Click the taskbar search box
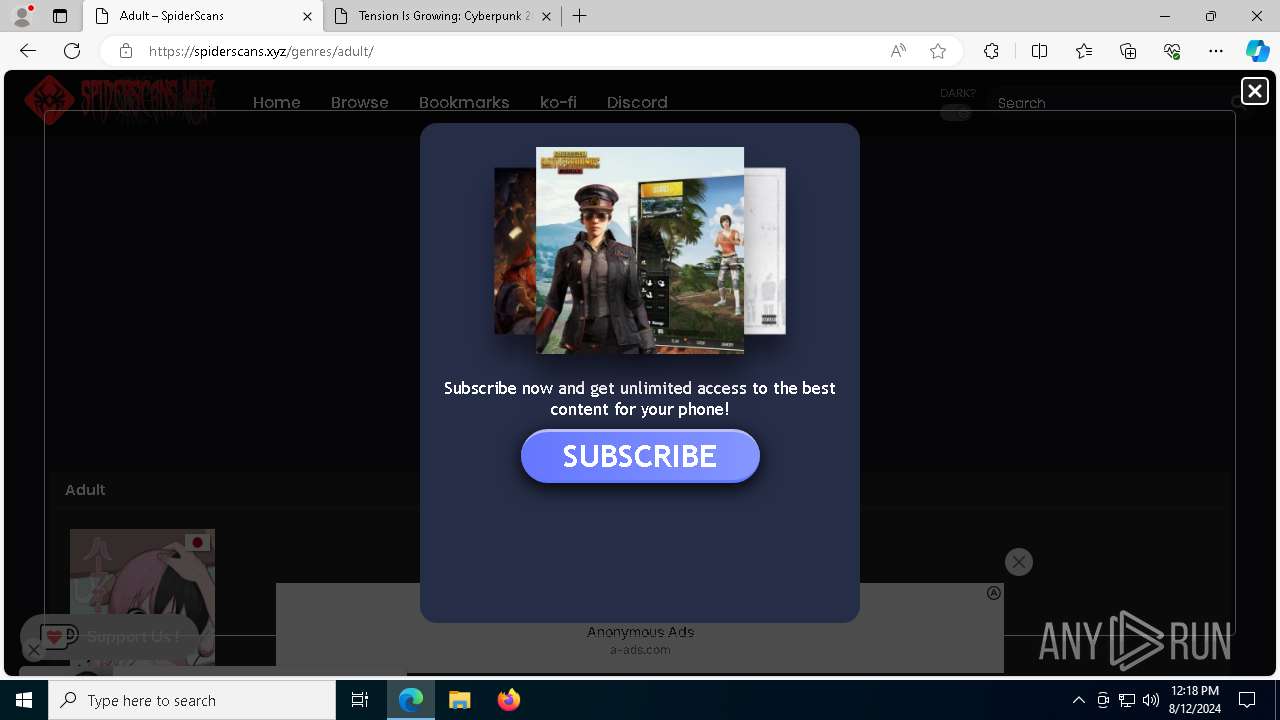Viewport: 1280px width, 720px height. pyautogui.click(x=192, y=700)
